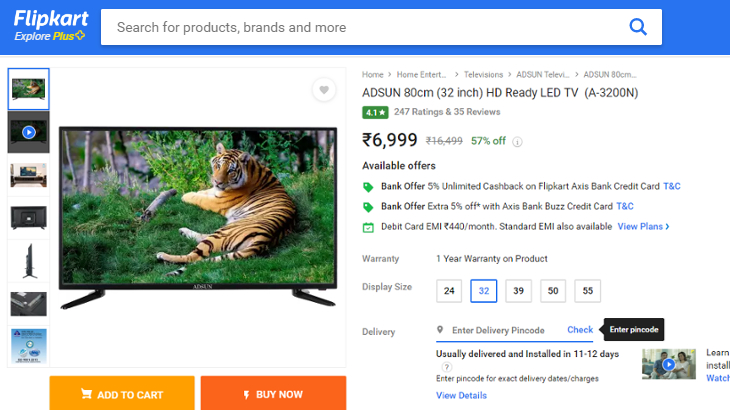Viewport: 730px width, 410px height.
Task: Open View Details for delivery
Action: [x=461, y=396]
